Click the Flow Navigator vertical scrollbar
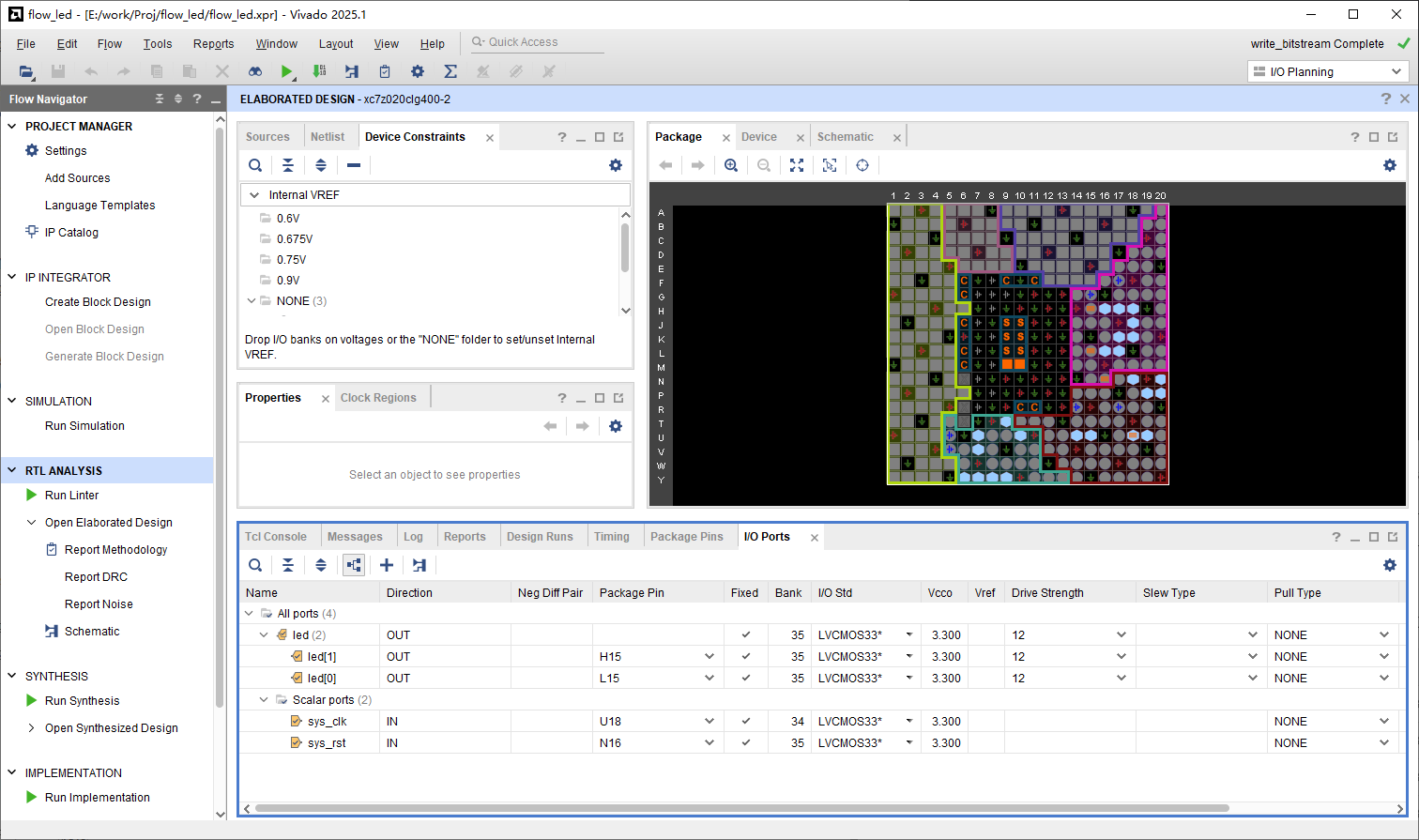 click(x=221, y=416)
